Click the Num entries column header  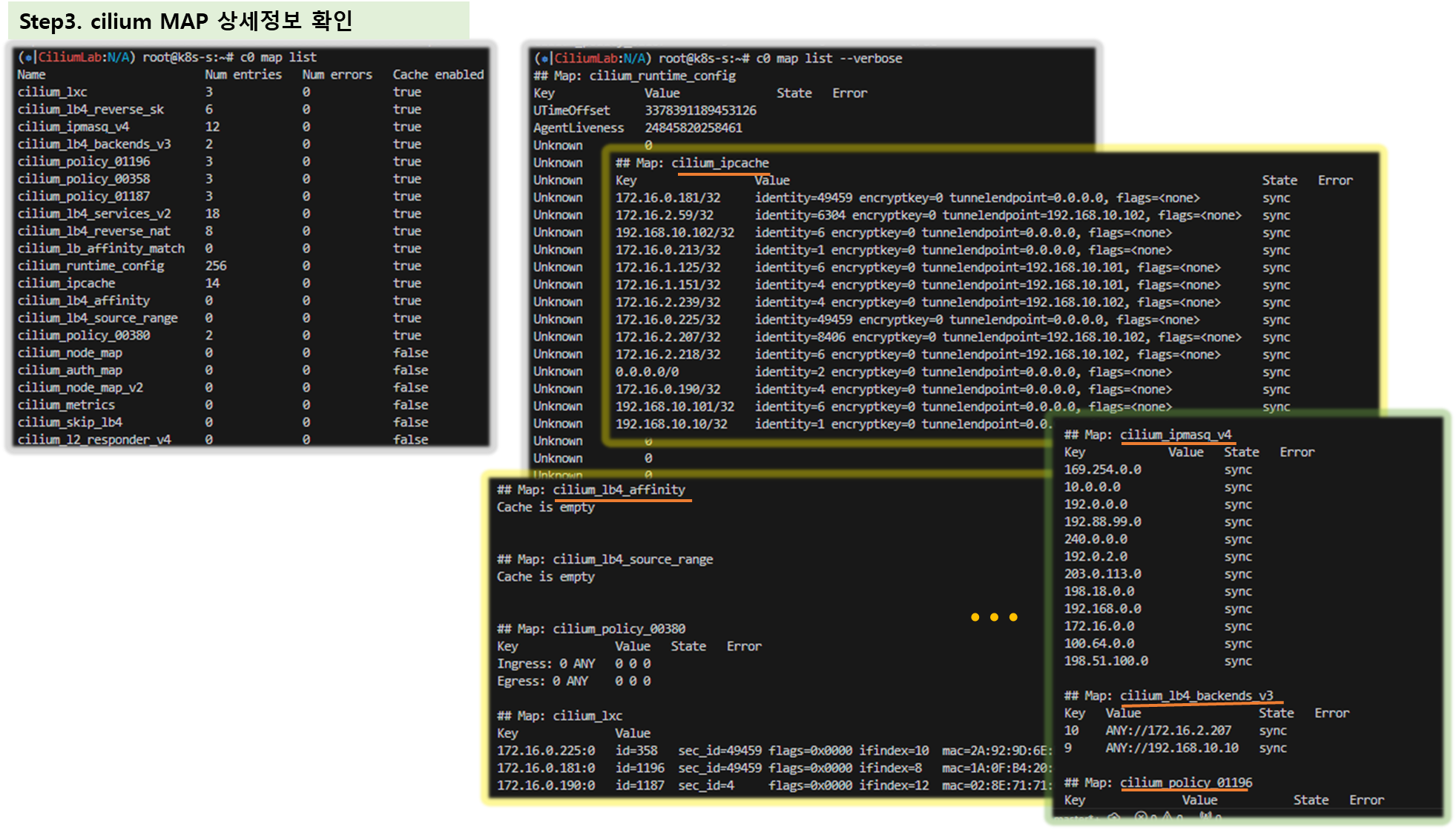243,75
